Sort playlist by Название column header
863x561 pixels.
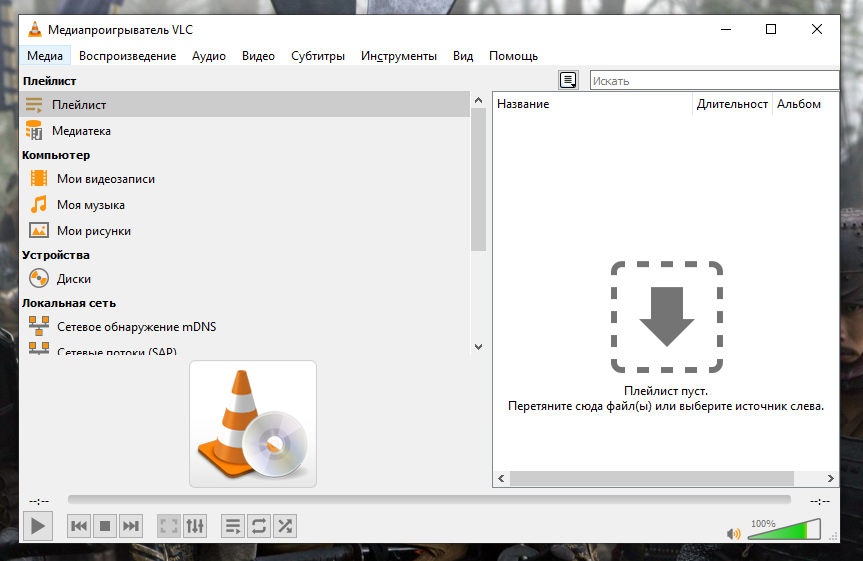(592, 104)
